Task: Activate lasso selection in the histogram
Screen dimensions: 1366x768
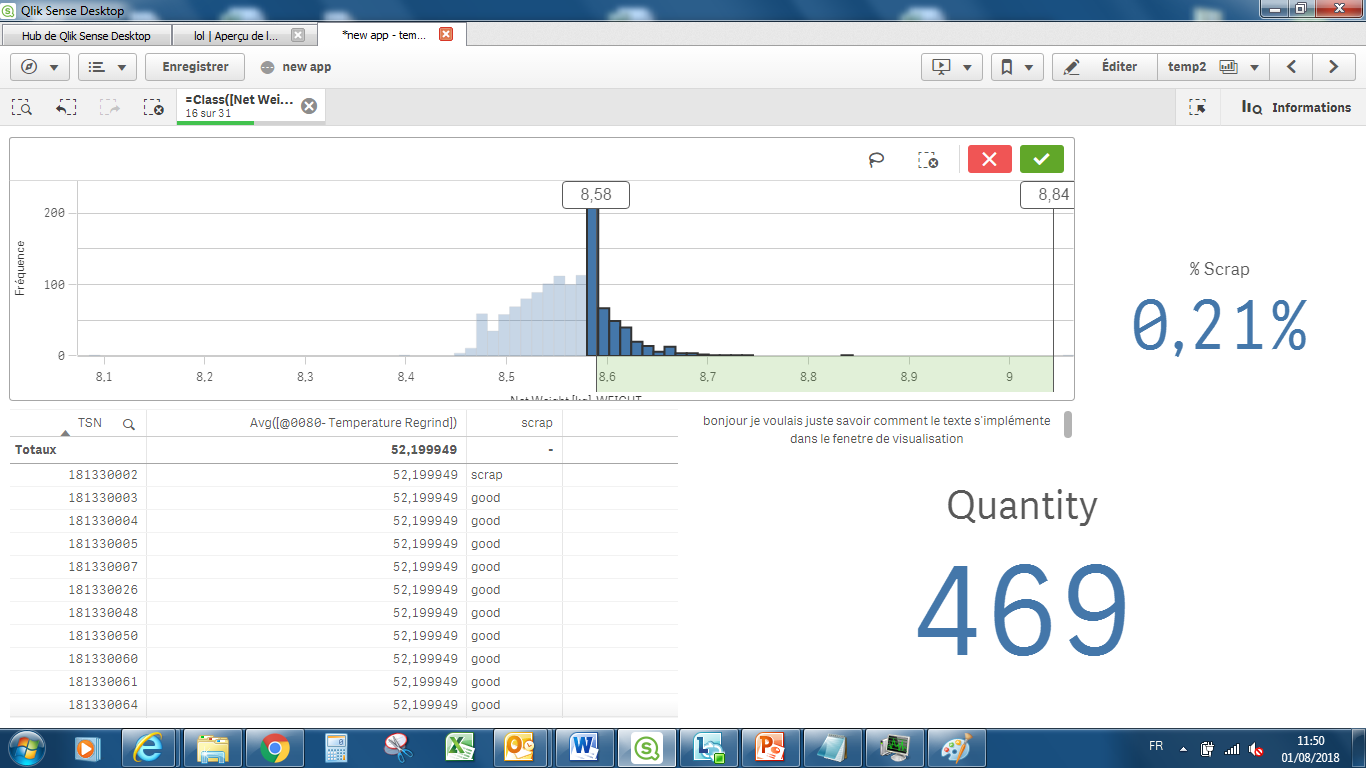Action: pyautogui.click(x=877, y=159)
